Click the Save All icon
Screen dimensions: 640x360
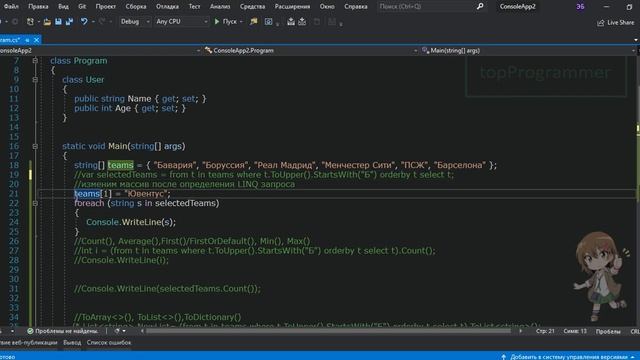click(x=69, y=22)
